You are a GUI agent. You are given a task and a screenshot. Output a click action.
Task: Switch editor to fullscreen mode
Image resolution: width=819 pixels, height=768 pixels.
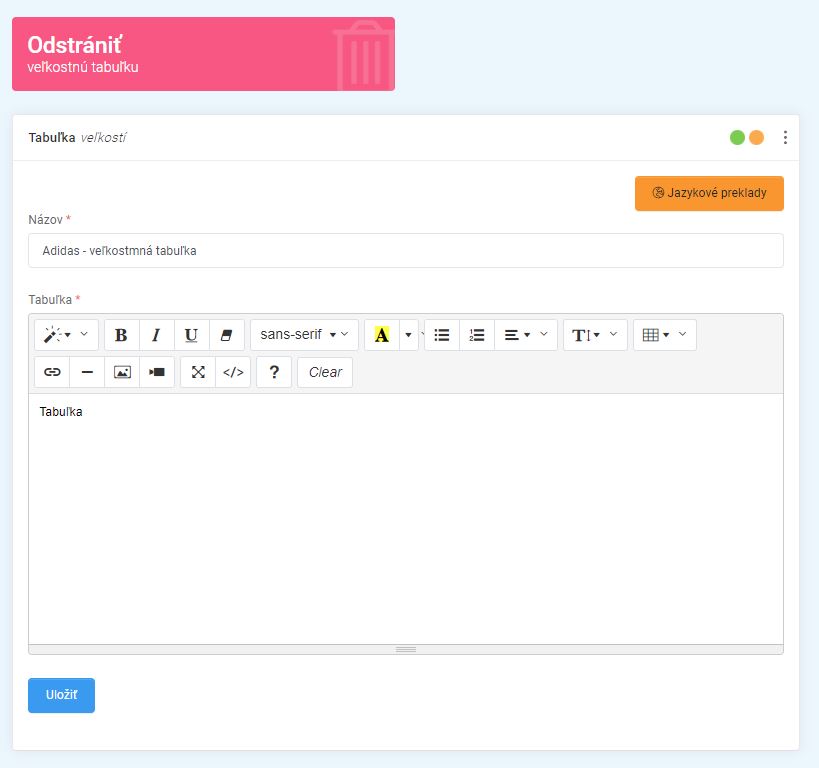(x=198, y=372)
